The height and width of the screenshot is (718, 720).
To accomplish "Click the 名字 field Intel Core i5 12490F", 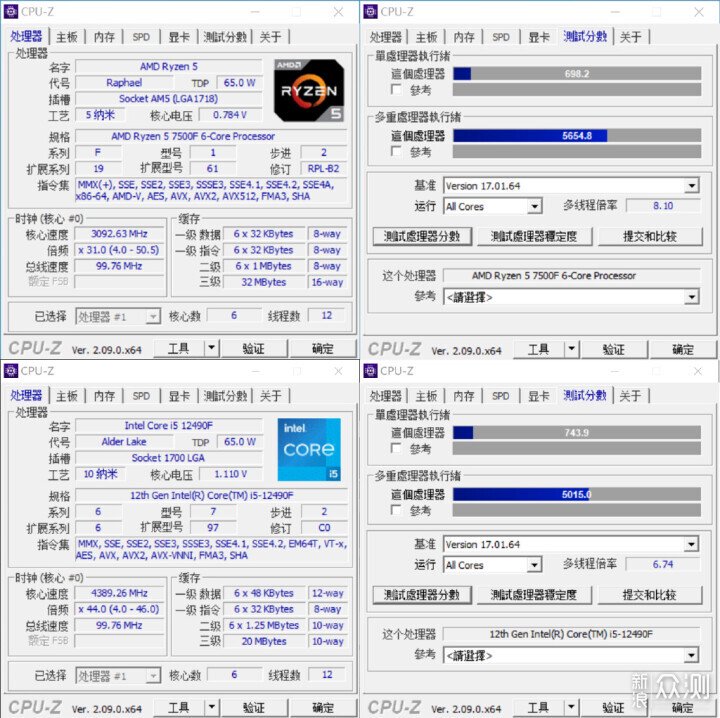I will coord(169,426).
